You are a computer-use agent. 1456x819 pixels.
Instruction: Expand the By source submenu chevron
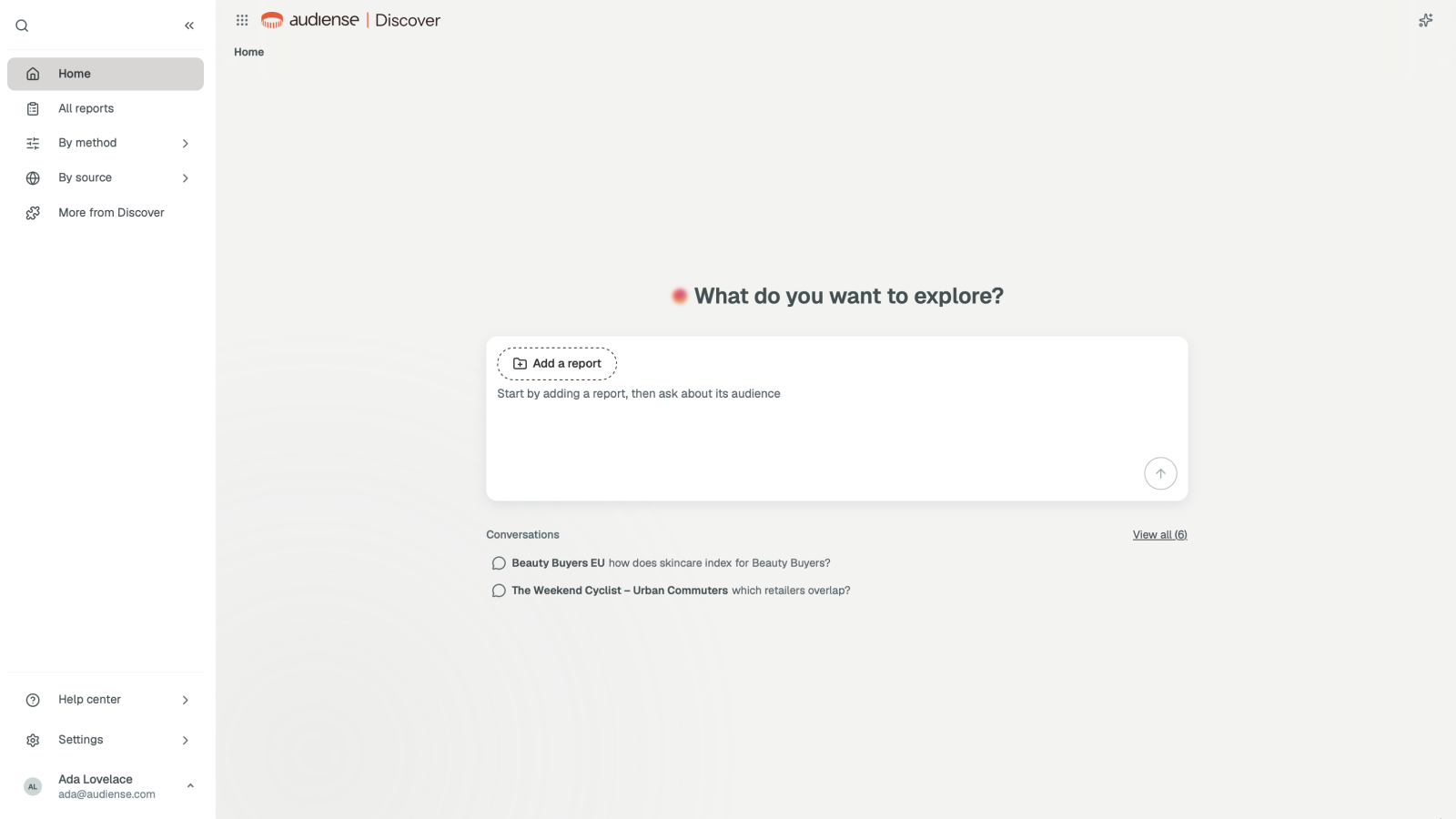[186, 177]
